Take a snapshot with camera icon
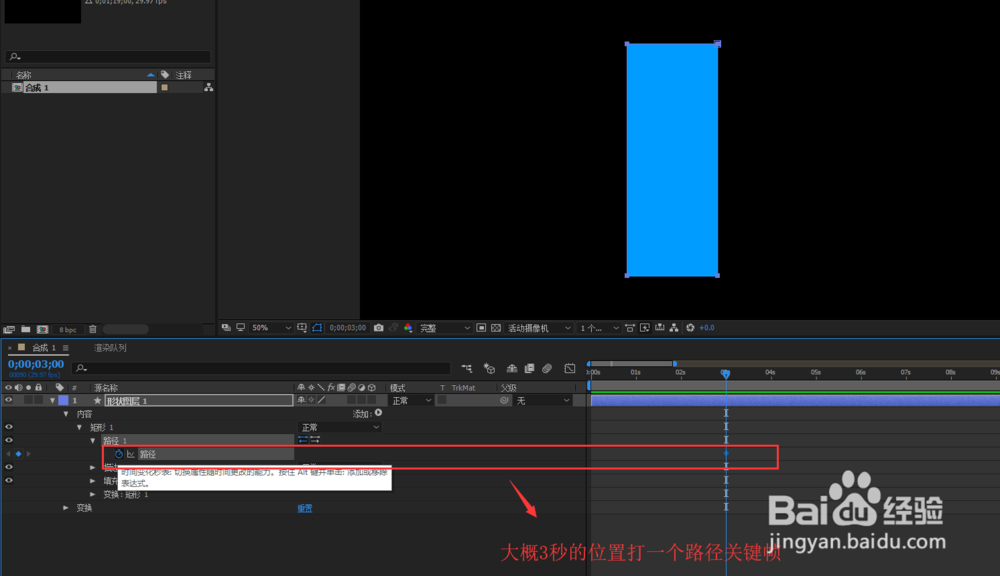 coord(379,327)
